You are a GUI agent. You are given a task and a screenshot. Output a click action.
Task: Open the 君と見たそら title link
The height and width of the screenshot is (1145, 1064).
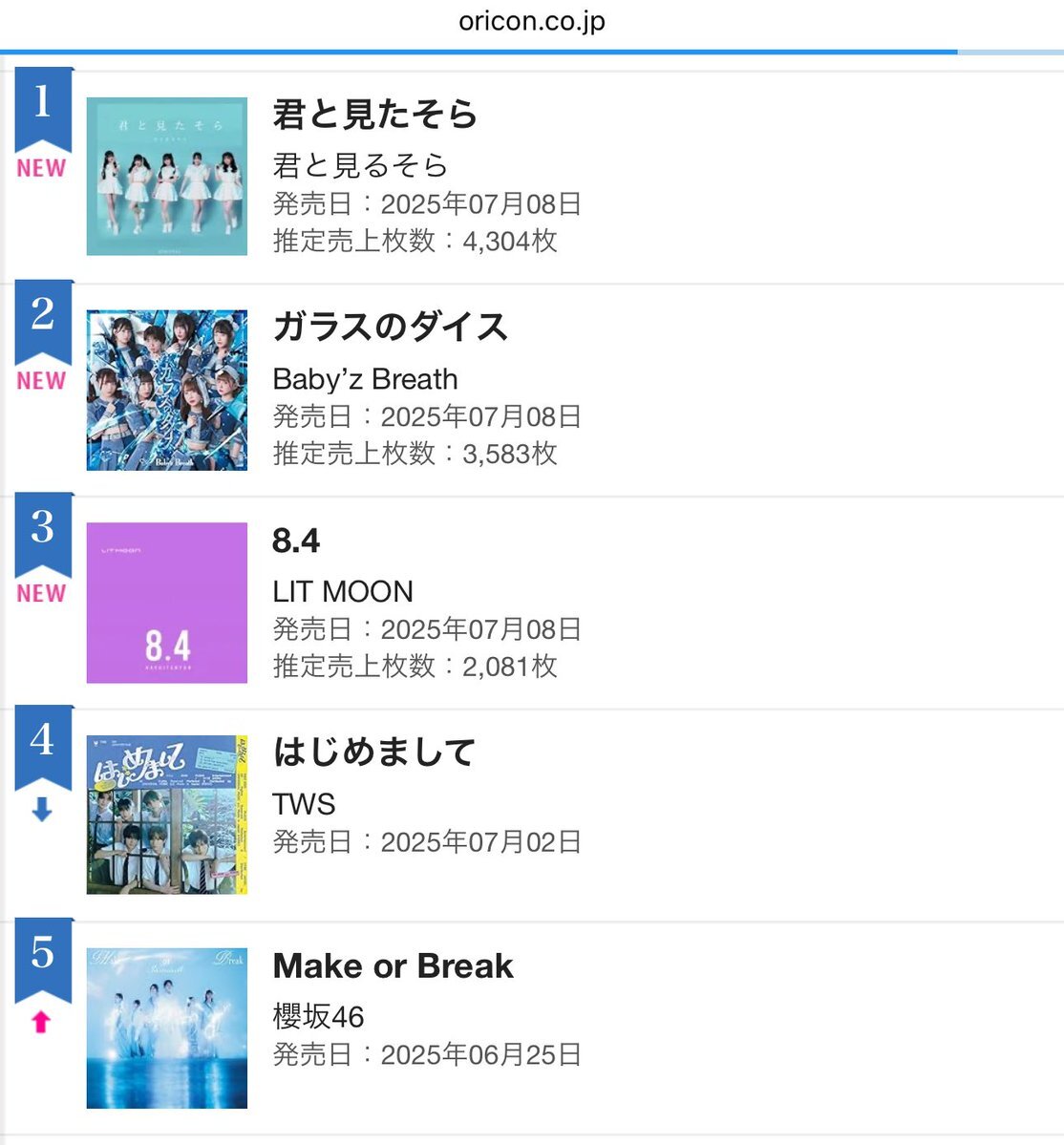pos(374,115)
